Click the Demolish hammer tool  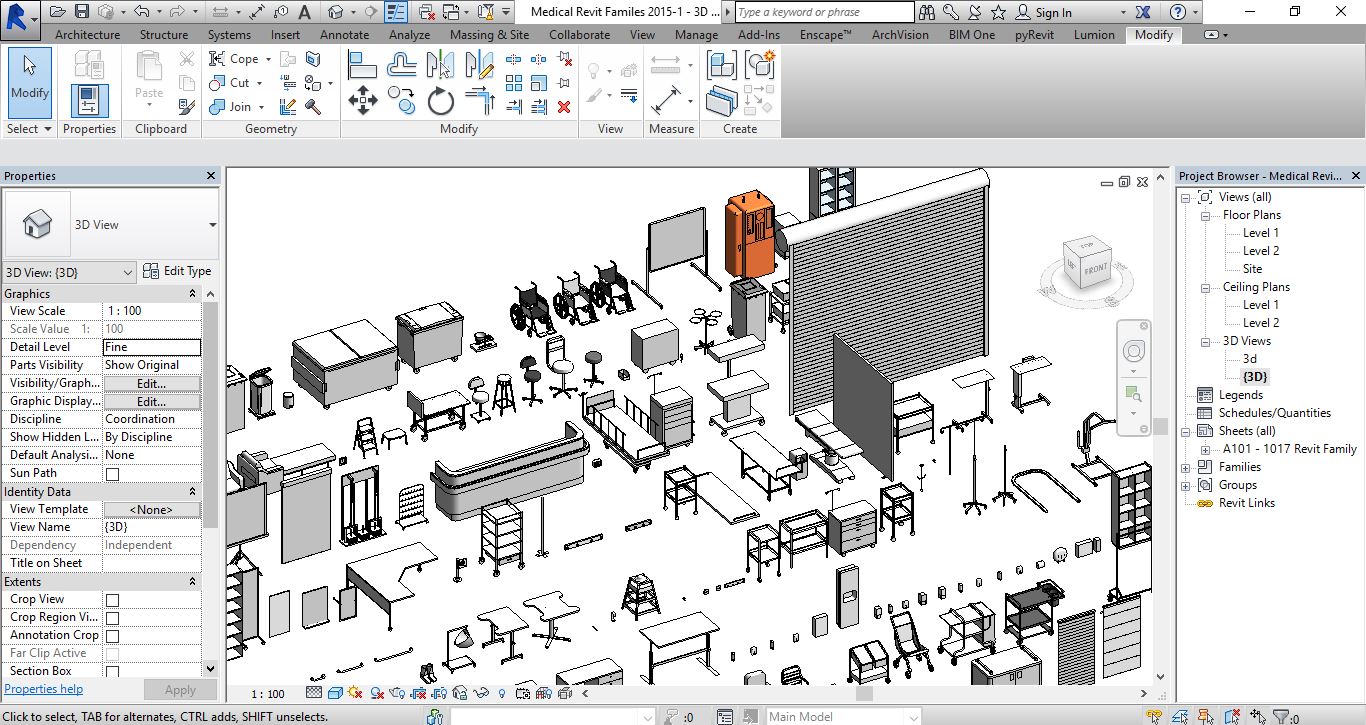pyautogui.click(x=313, y=107)
